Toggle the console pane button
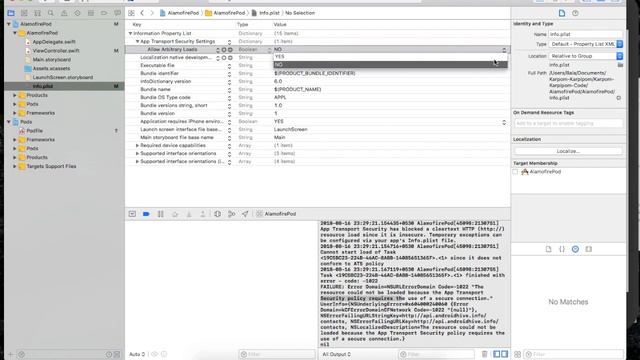 [504, 354]
